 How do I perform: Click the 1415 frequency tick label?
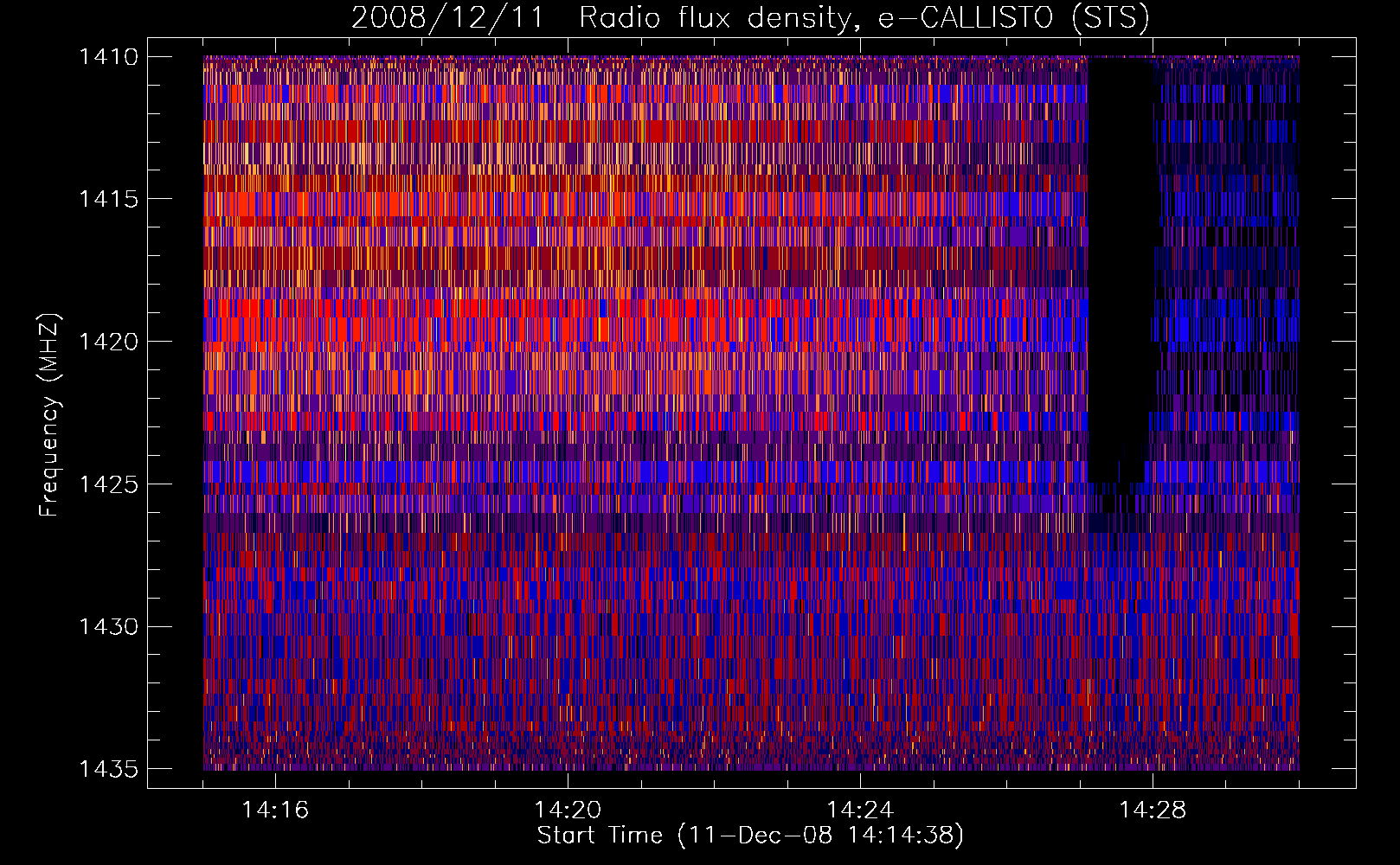point(108,199)
